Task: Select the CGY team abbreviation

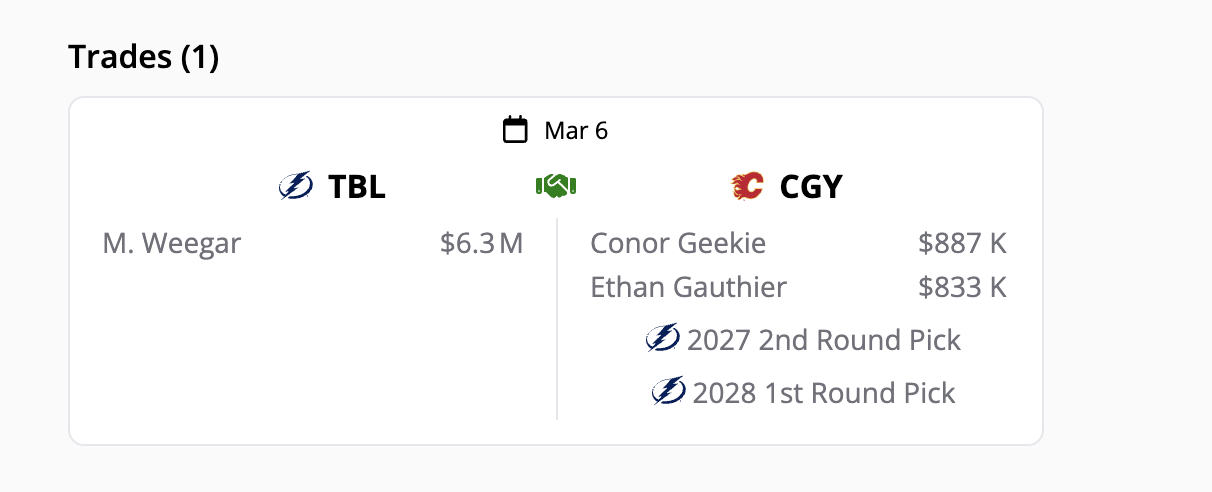Action: (810, 186)
